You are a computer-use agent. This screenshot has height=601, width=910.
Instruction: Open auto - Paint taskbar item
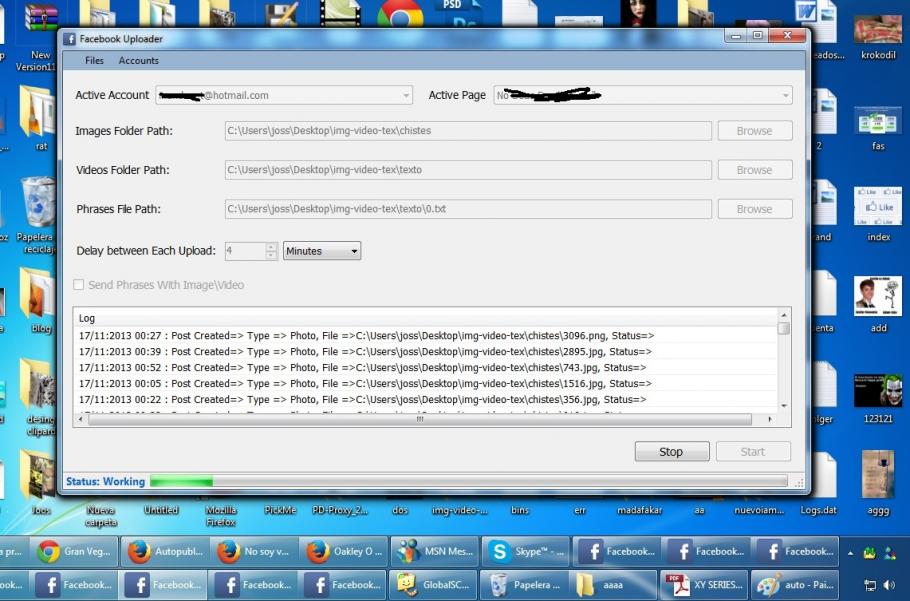[795, 585]
